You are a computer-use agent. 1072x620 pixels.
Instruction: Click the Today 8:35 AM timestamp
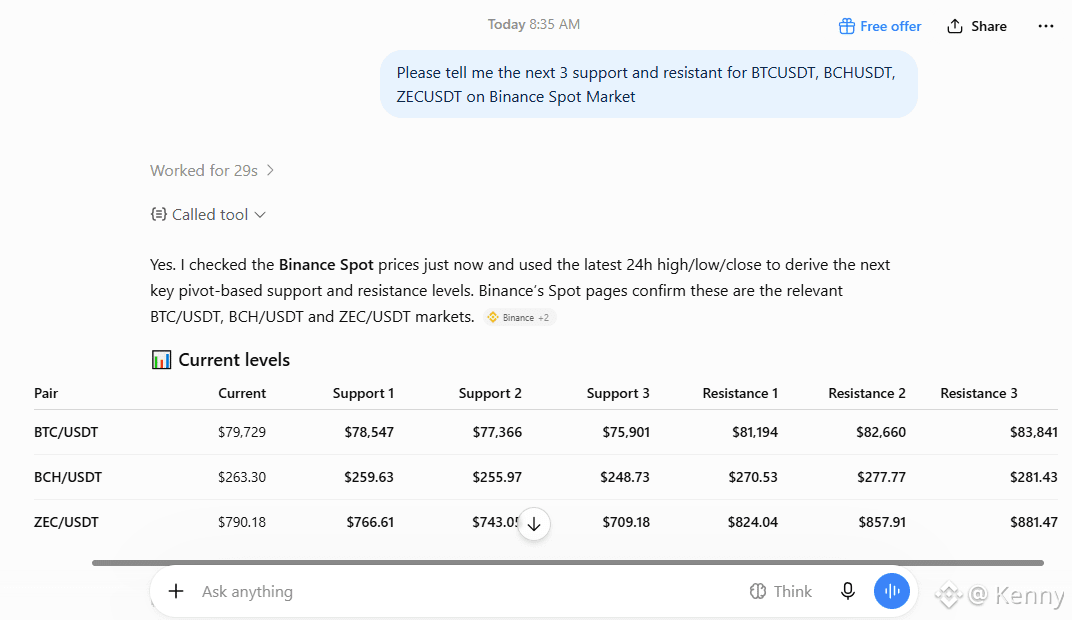pos(533,25)
